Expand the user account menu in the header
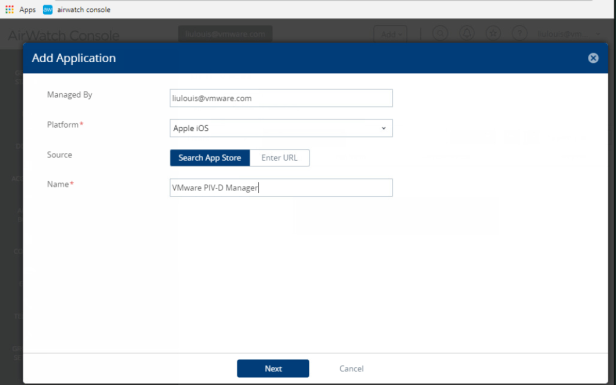 click(569, 35)
